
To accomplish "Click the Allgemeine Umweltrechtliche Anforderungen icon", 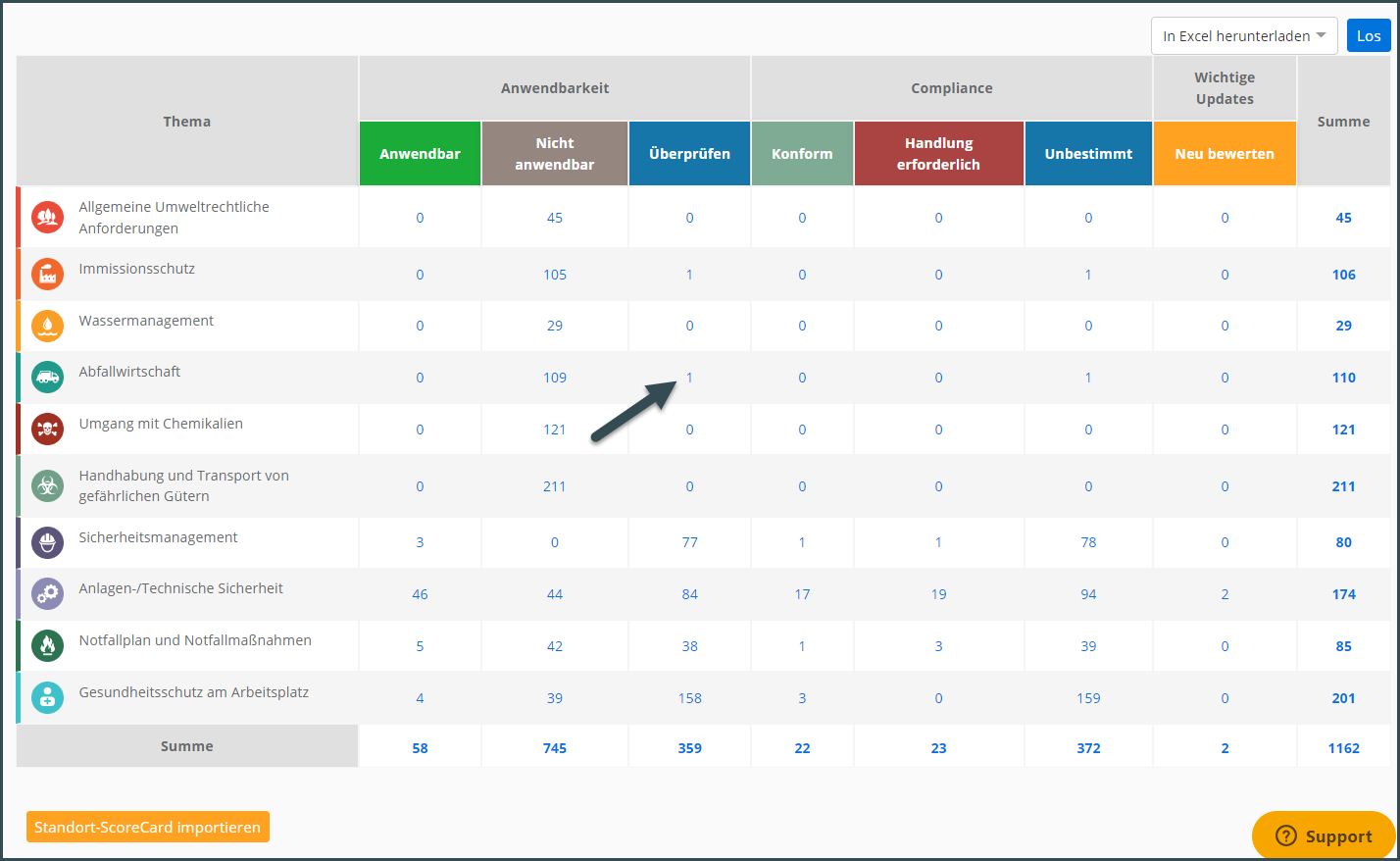I will tap(47, 217).
